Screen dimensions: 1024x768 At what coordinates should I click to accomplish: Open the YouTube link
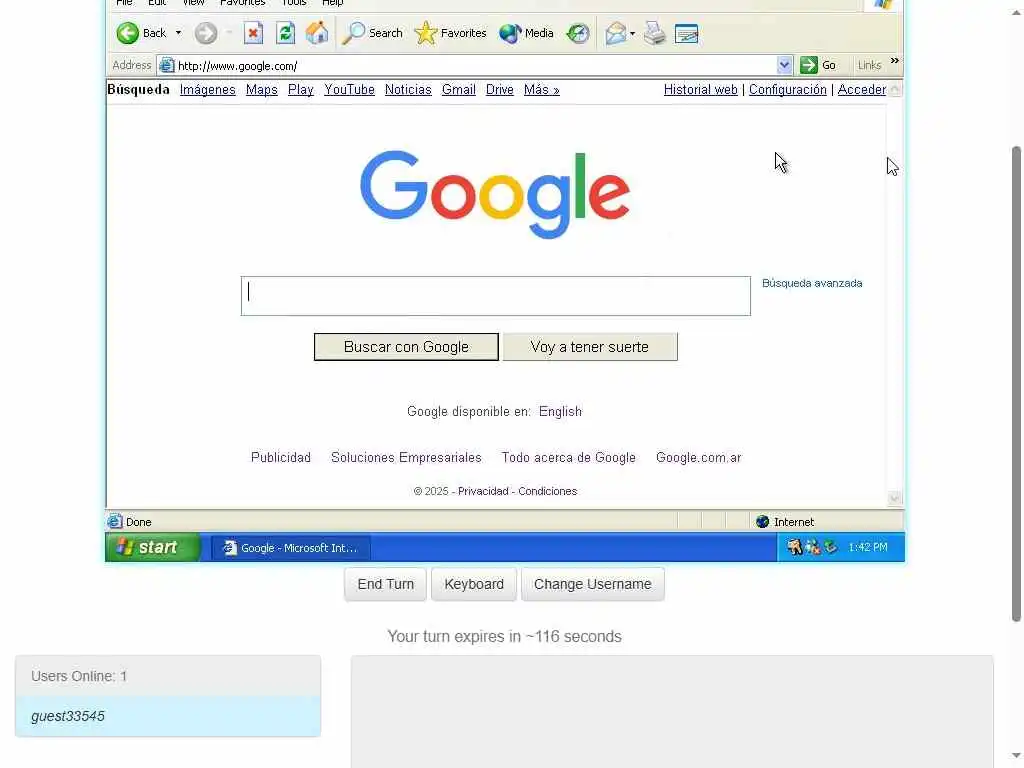tap(349, 89)
